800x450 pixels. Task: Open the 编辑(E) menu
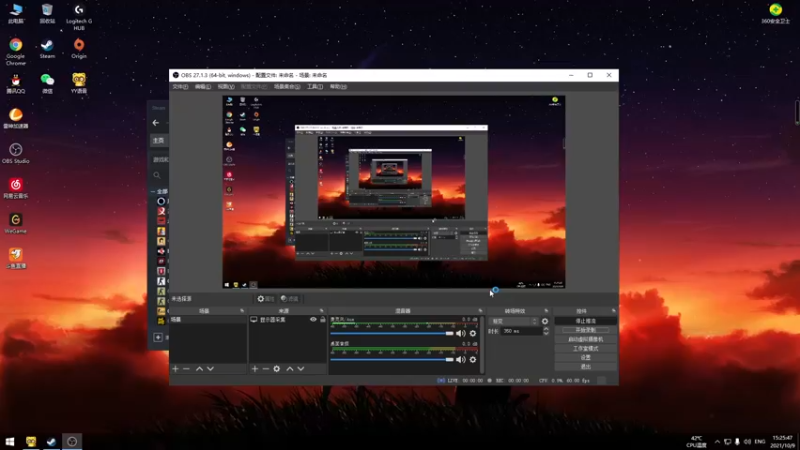203,87
